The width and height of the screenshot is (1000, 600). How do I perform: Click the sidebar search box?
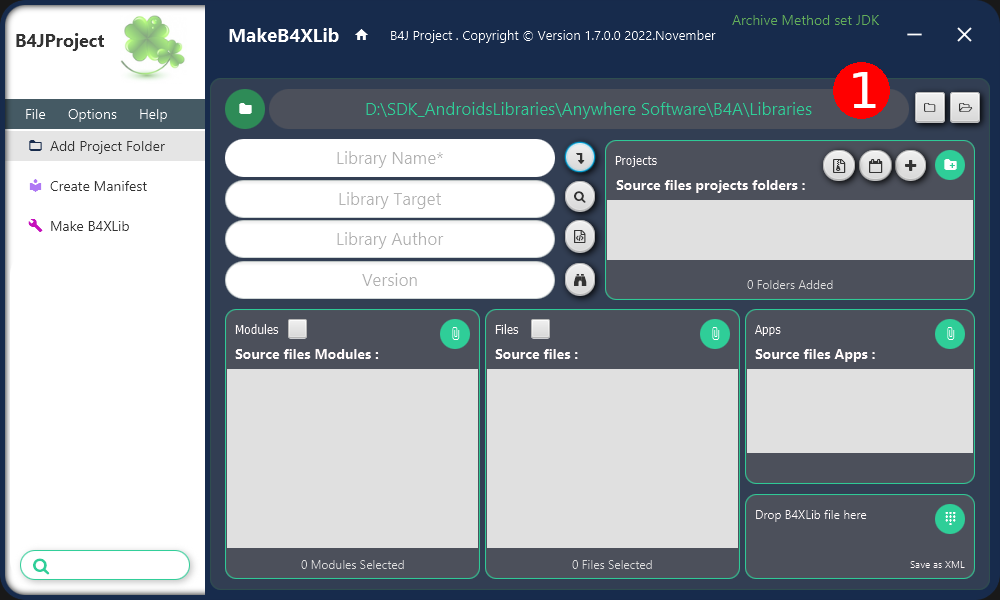tap(105, 566)
